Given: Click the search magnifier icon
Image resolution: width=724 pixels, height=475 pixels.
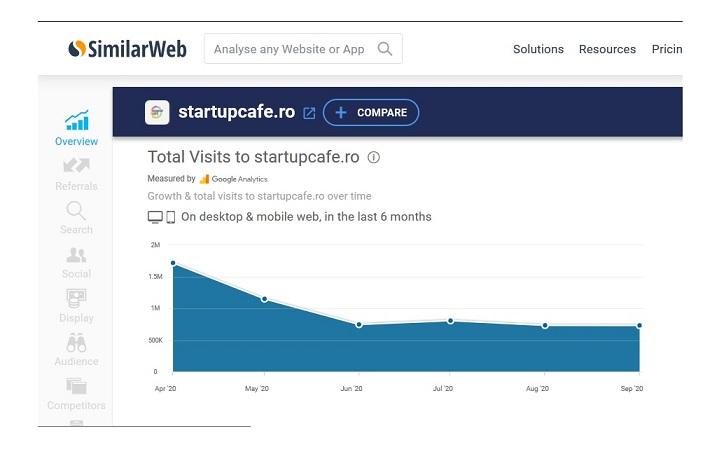Looking at the screenshot, I should tap(385, 49).
